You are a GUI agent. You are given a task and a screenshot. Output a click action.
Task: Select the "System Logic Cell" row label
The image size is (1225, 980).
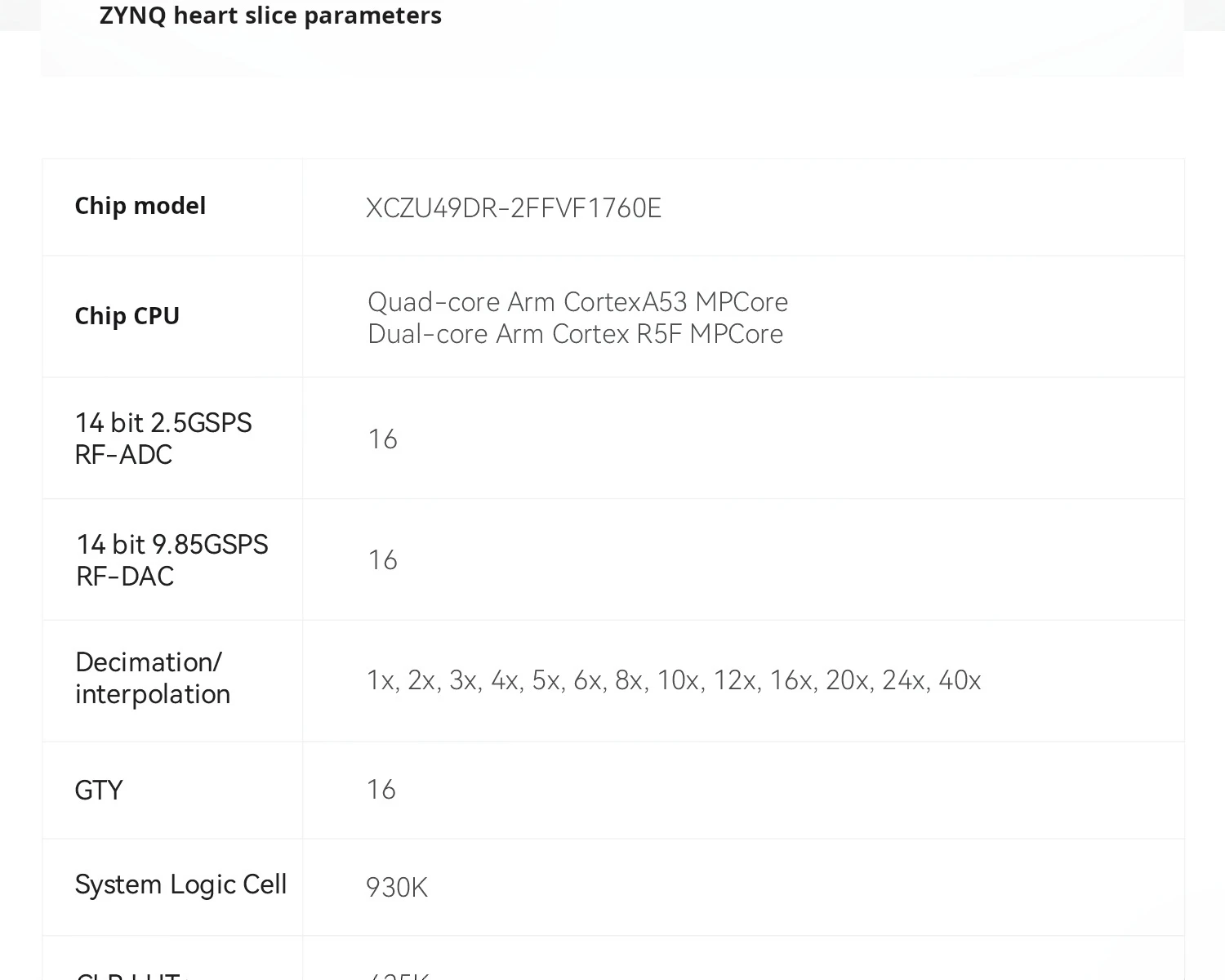pyautogui.click(x=180, y=884)
